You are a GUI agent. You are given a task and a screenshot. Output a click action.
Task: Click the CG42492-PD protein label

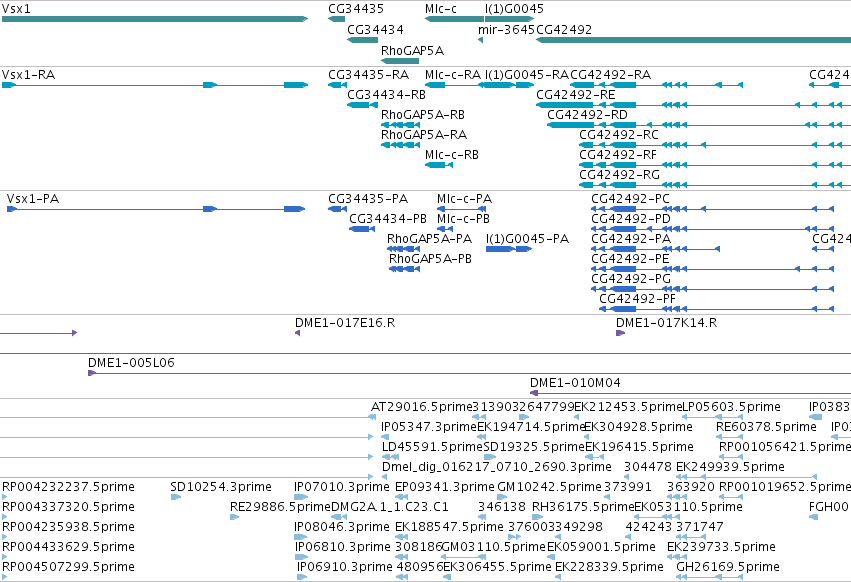click(x=631, y=219)
